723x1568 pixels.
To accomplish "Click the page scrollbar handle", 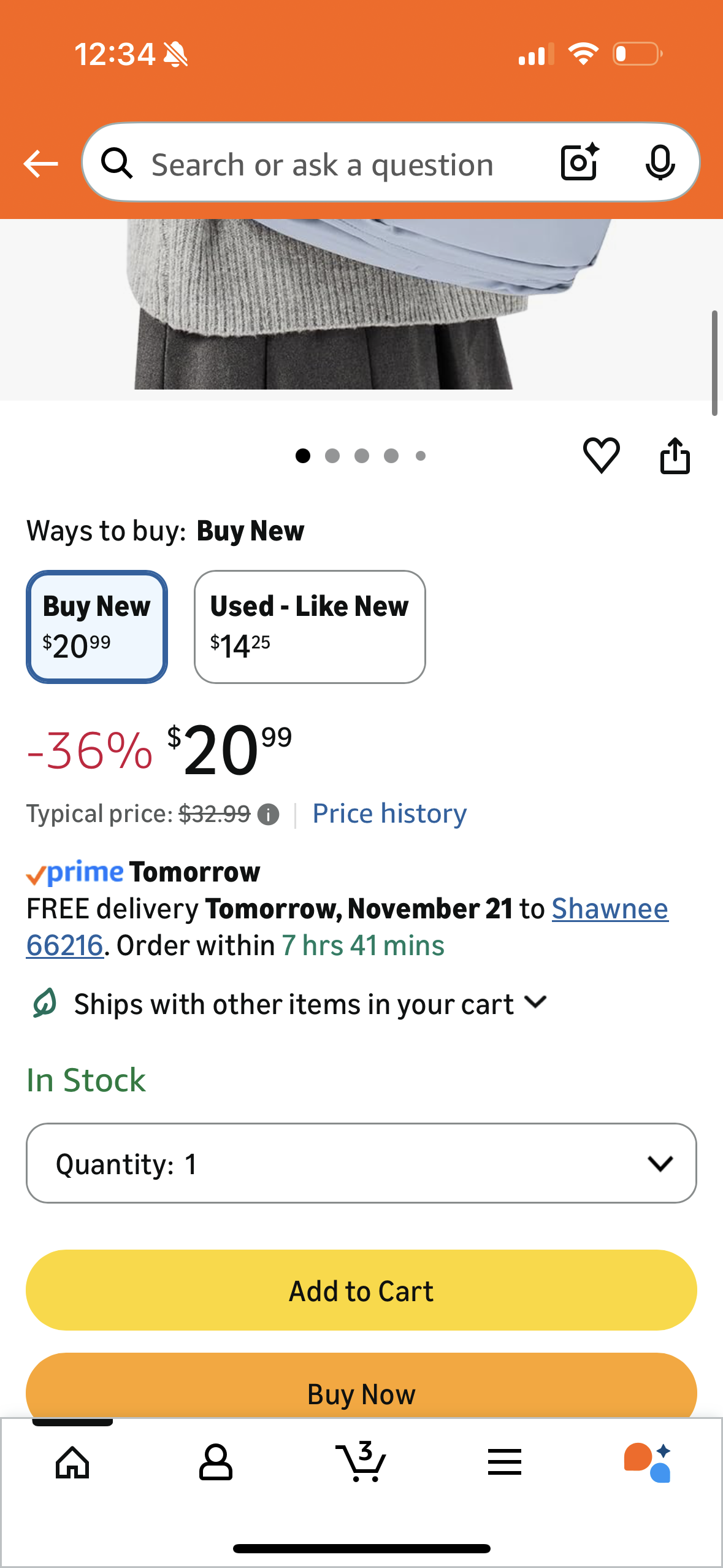I will coord(714,363).
